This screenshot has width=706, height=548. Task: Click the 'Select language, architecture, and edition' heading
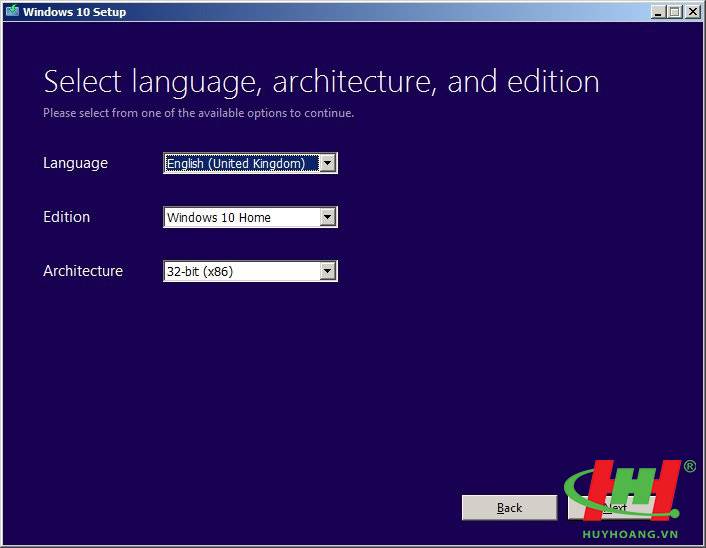321,82
